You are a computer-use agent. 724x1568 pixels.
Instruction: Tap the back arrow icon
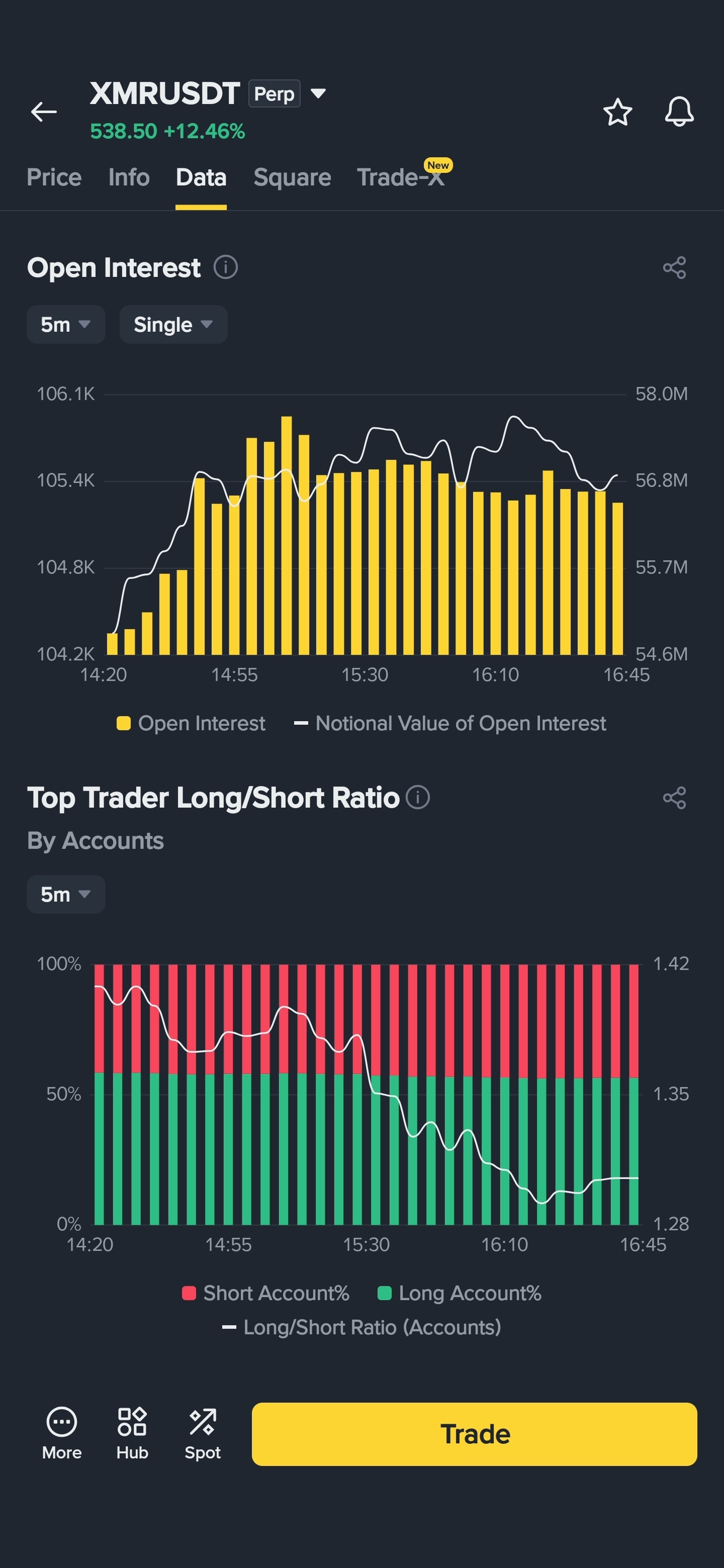[x=44, y=112]
